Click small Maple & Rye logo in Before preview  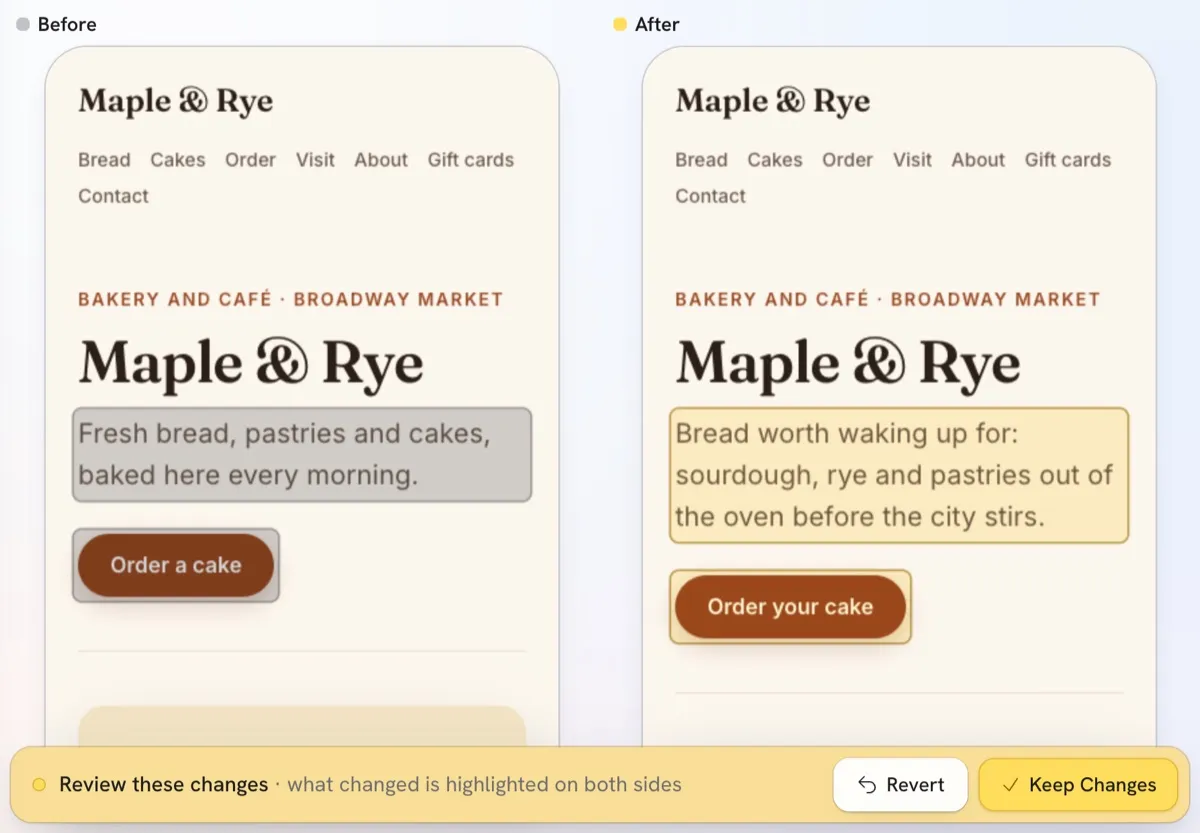[x=176, y=101]
